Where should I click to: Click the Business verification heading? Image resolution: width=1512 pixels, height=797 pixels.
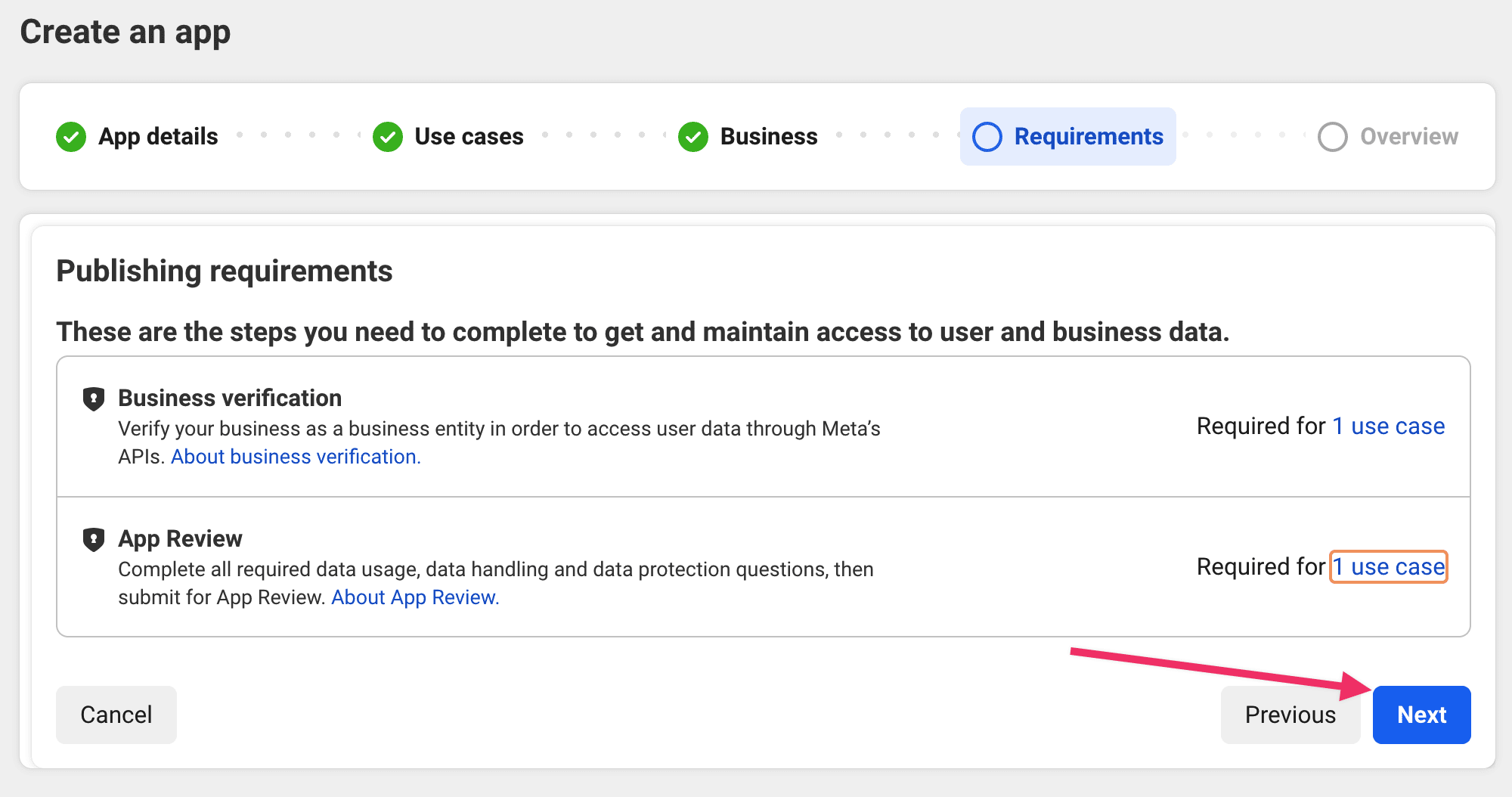click(230, 398)
